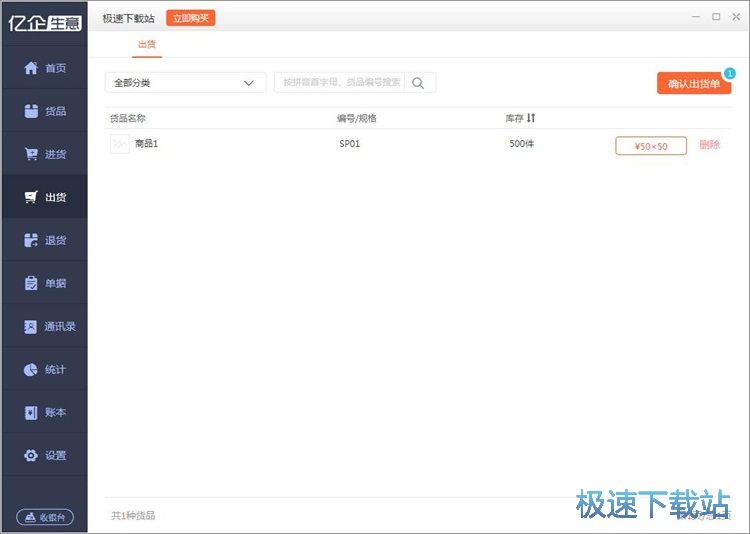Open the 设置 settings section

[44, 456]
